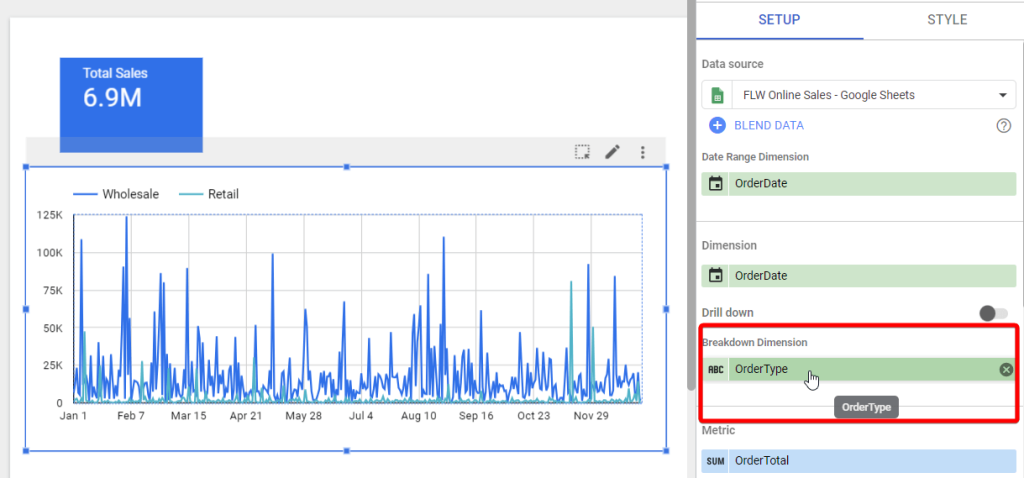Screen dimensions: 1024x478
Task: Open the help question mark icon
Action: coord(1004,126)
